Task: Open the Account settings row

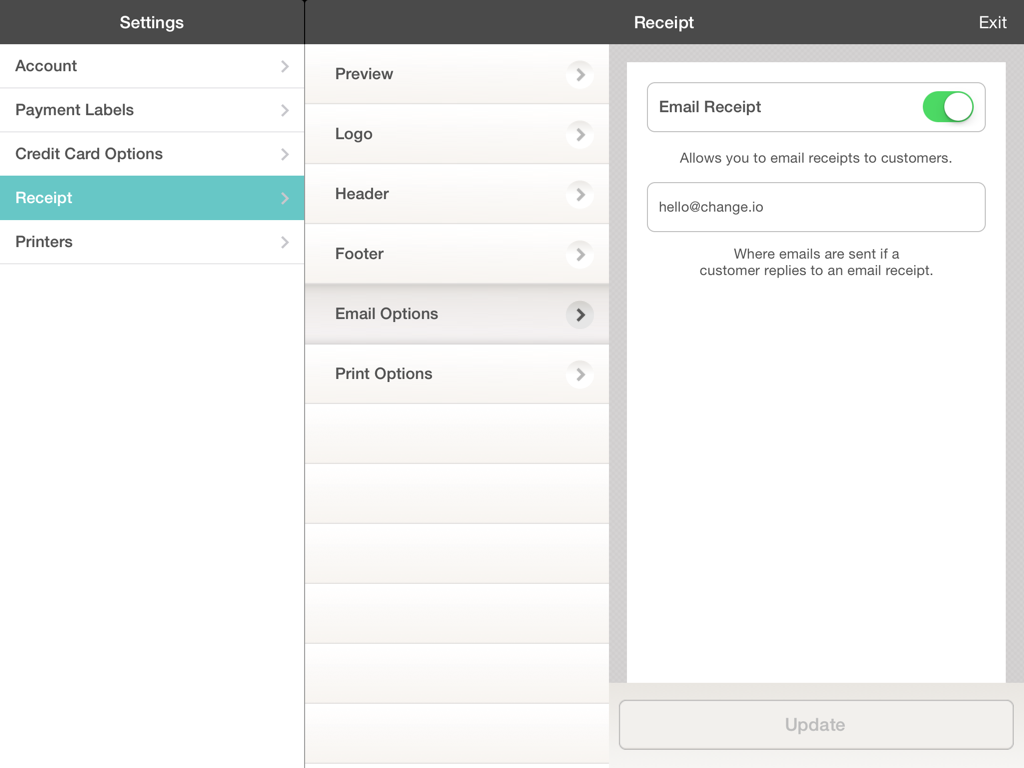Action: tap(152, 66)
